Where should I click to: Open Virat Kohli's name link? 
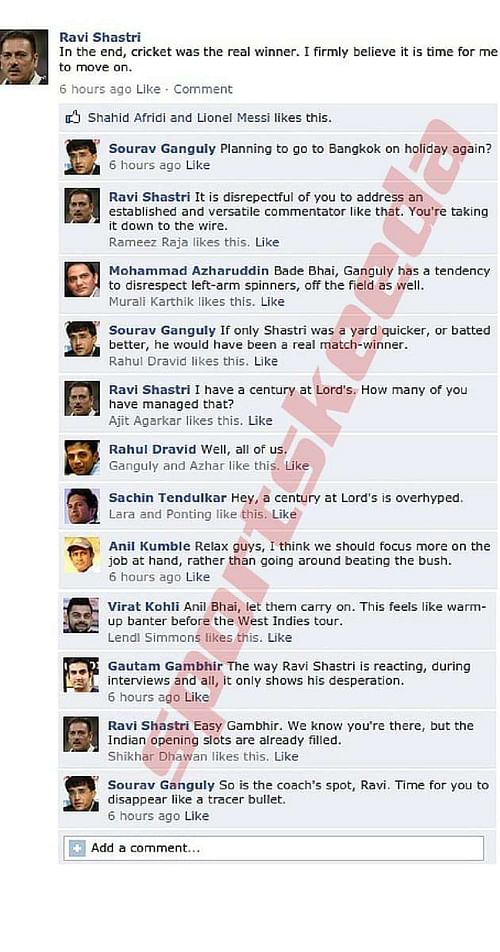(x=143, y=607)
